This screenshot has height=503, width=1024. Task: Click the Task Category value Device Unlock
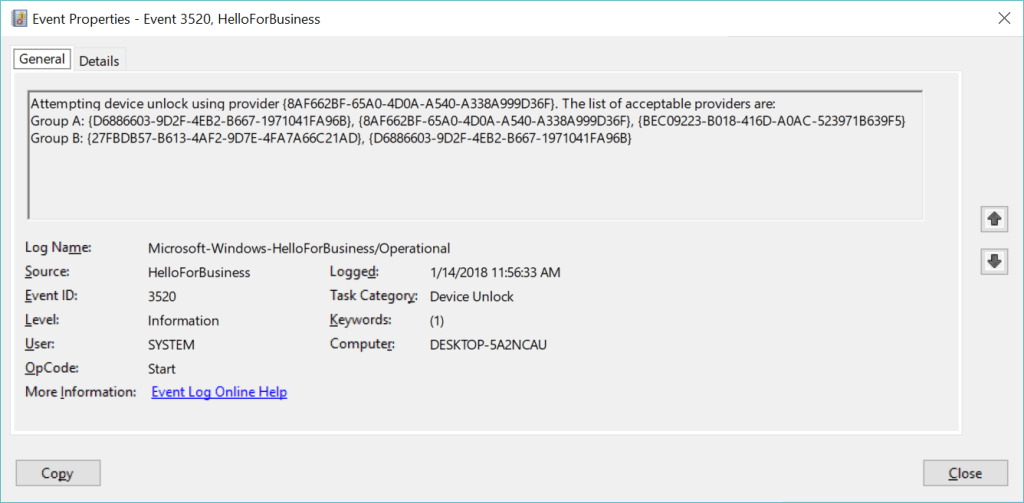pos(472,296)
